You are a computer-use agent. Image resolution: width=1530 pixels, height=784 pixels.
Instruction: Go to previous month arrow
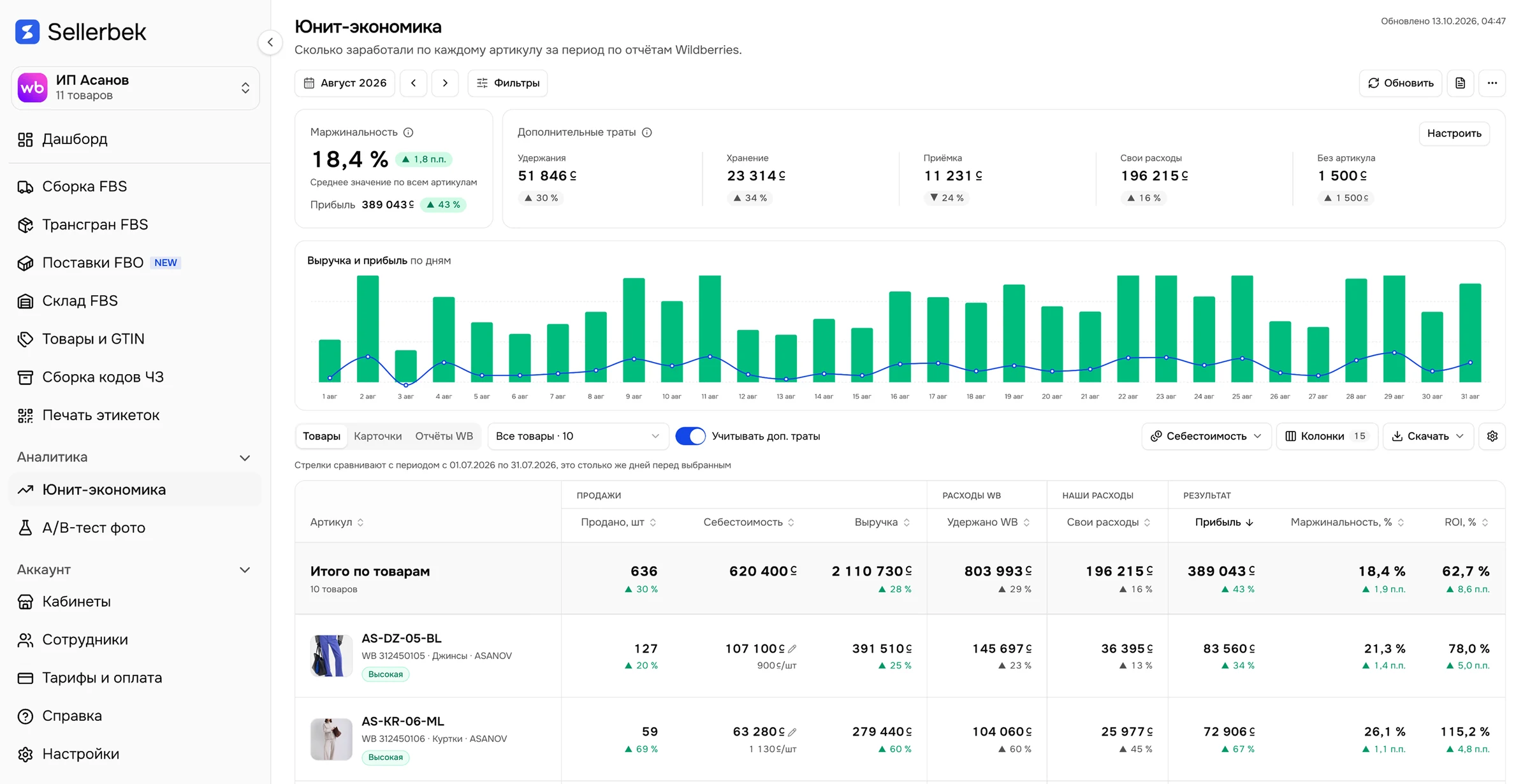pyautogui.click(x=414, y=83)
